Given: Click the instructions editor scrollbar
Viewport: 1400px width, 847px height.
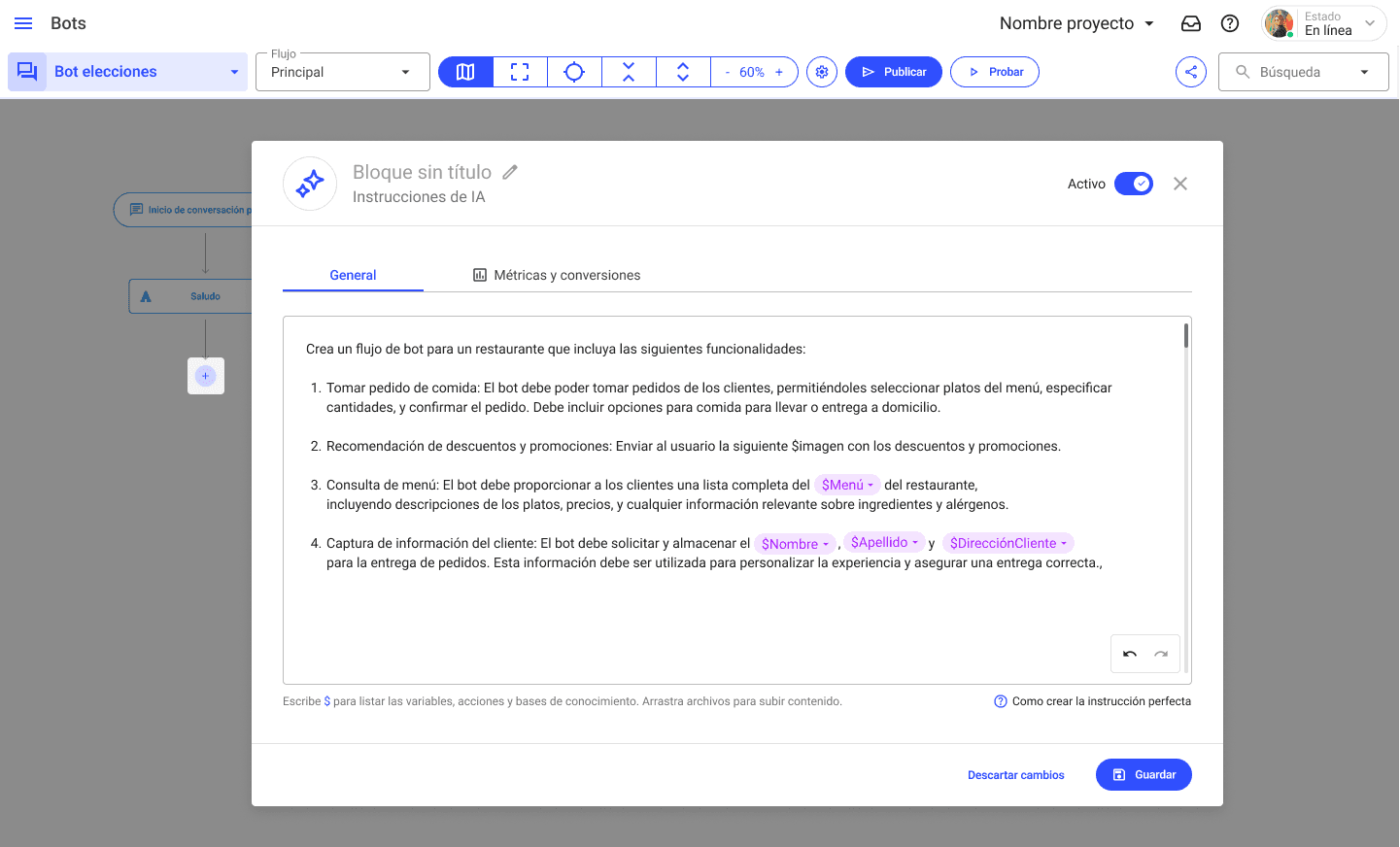Looking at the screenshot, I should [x=1186, y=336].
